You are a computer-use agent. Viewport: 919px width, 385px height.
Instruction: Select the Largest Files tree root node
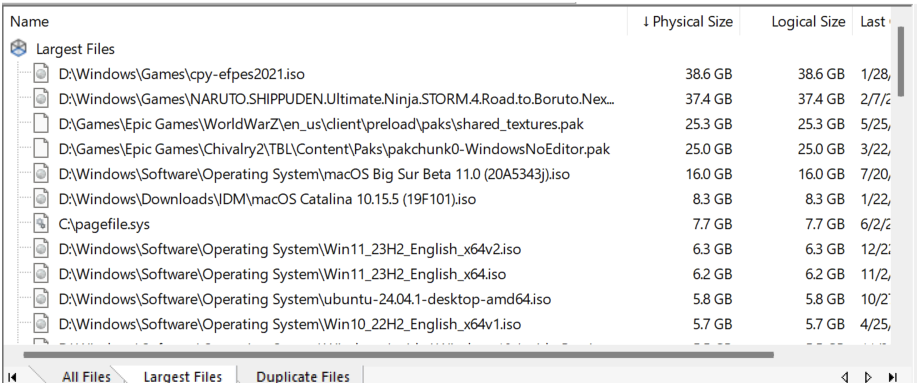[x=75, y=49]
